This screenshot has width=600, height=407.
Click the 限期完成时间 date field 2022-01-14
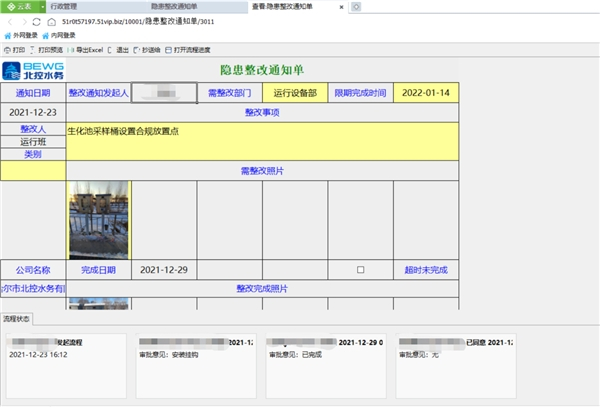425,93
